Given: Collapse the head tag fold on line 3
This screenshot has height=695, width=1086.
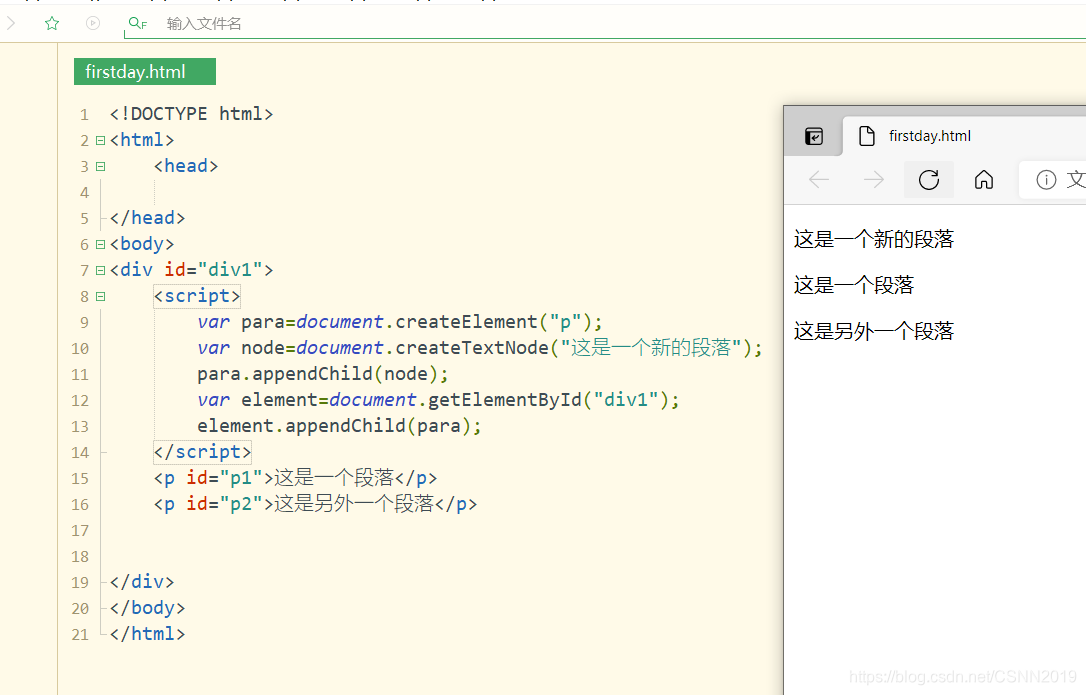Looking at the screenshot, I should click(x=100, y=166).
